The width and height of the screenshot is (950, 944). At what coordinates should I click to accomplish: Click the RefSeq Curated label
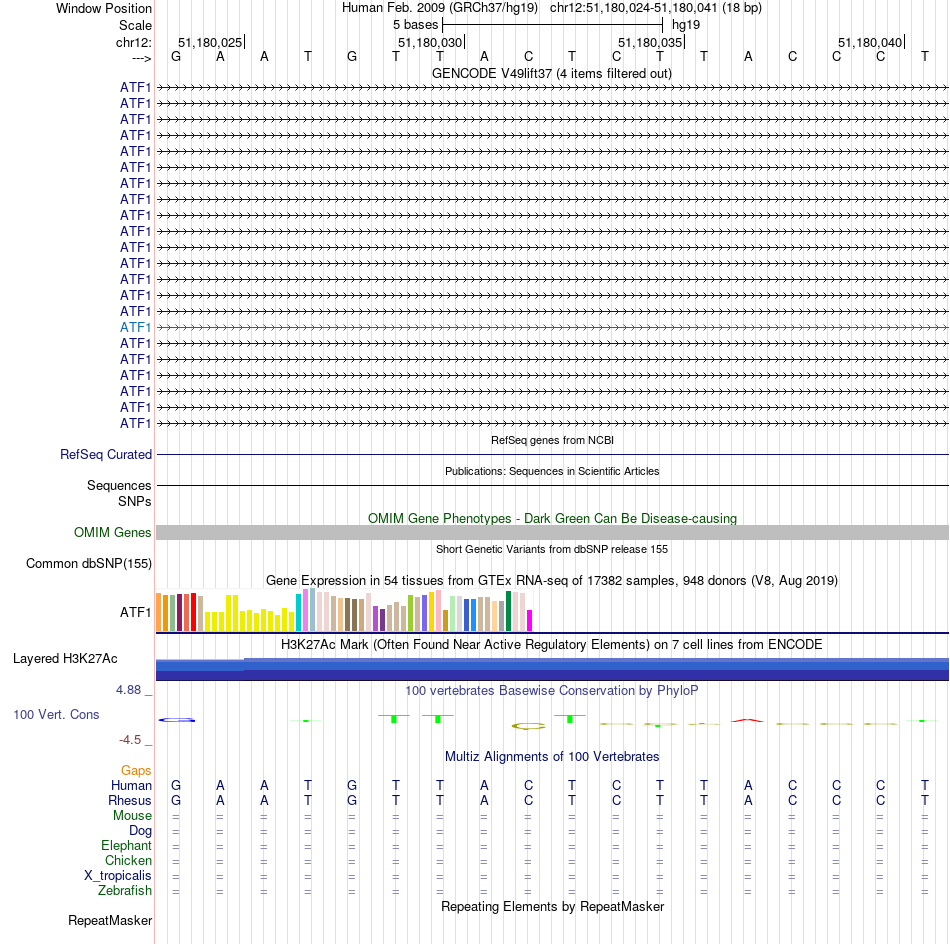[x=106, y=454]
